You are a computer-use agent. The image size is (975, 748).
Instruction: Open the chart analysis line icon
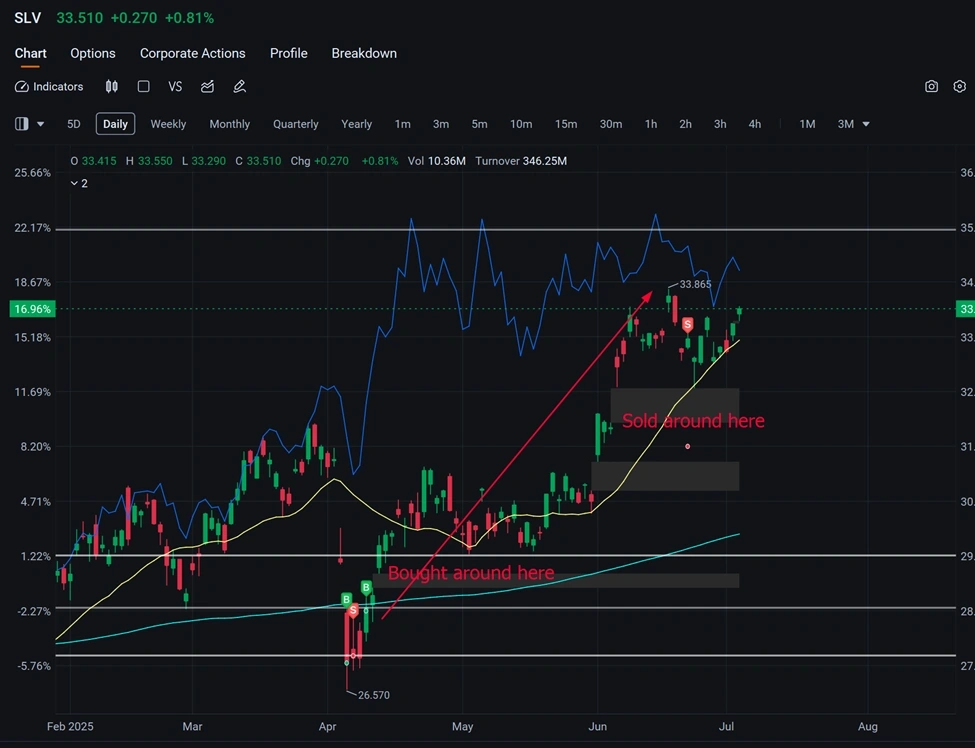(208, 86)
